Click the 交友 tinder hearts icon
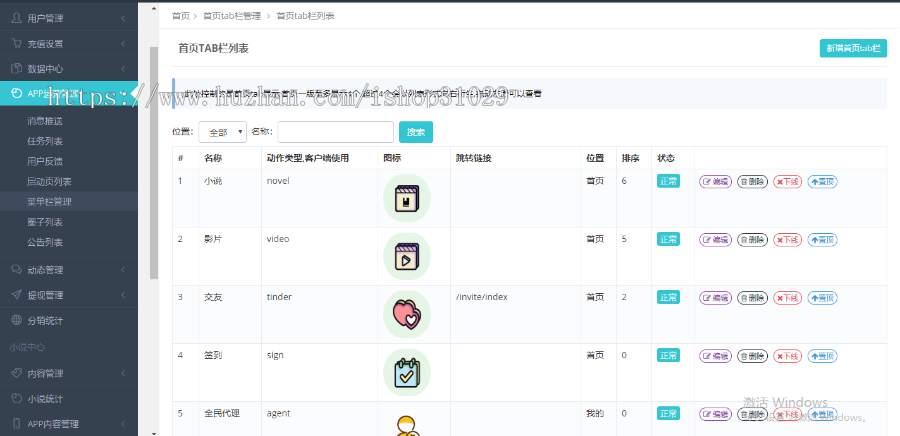900x436 pixels. [x=406, y=314]
